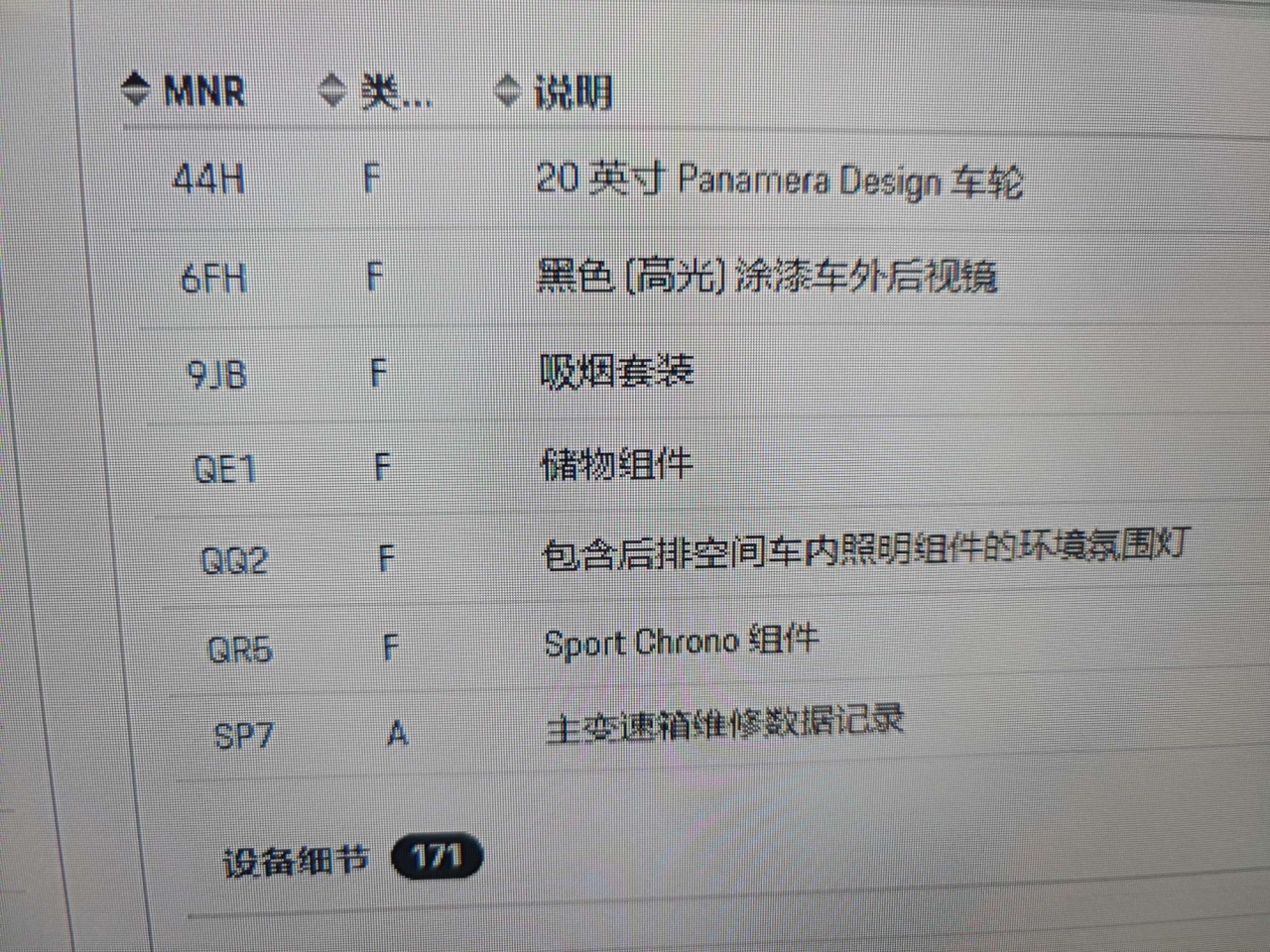The image size is (1270, 952).
Task: Click type value F in QR5 row
Action: point(391,648)
